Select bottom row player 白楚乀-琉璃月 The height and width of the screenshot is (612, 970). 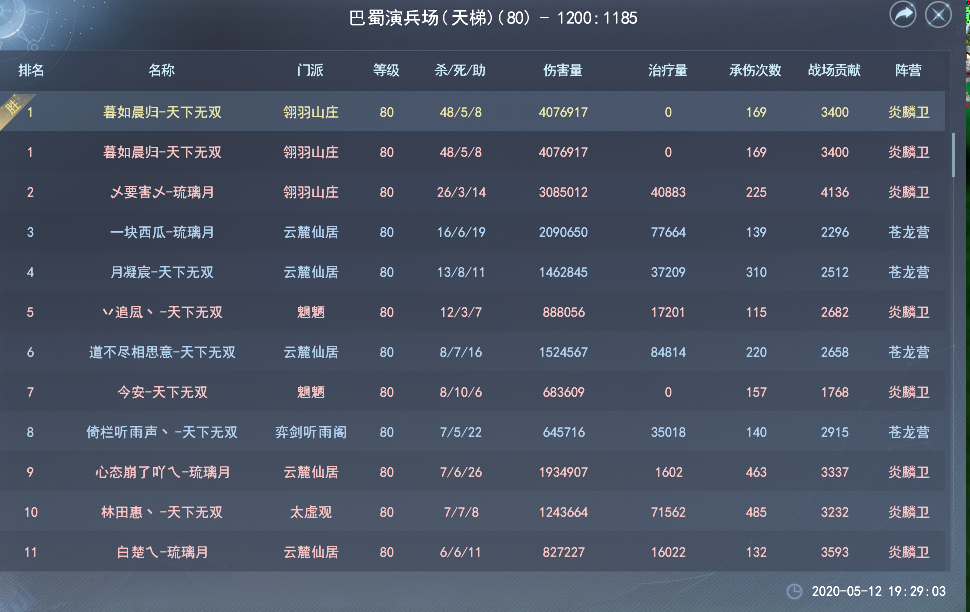click(x=162, y=552)
